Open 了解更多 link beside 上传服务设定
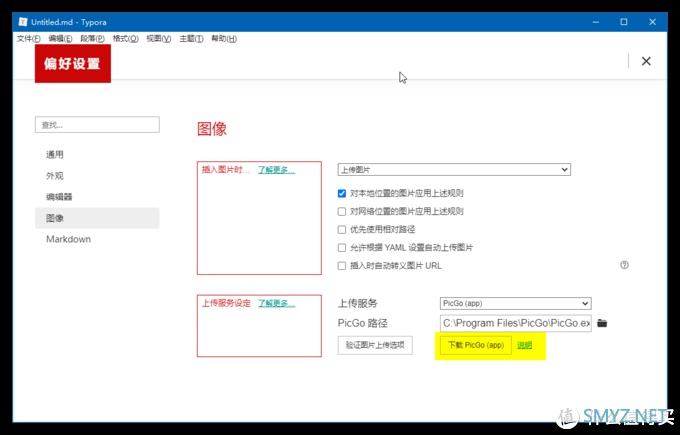The image size is (680, 435). click(277, 303)
